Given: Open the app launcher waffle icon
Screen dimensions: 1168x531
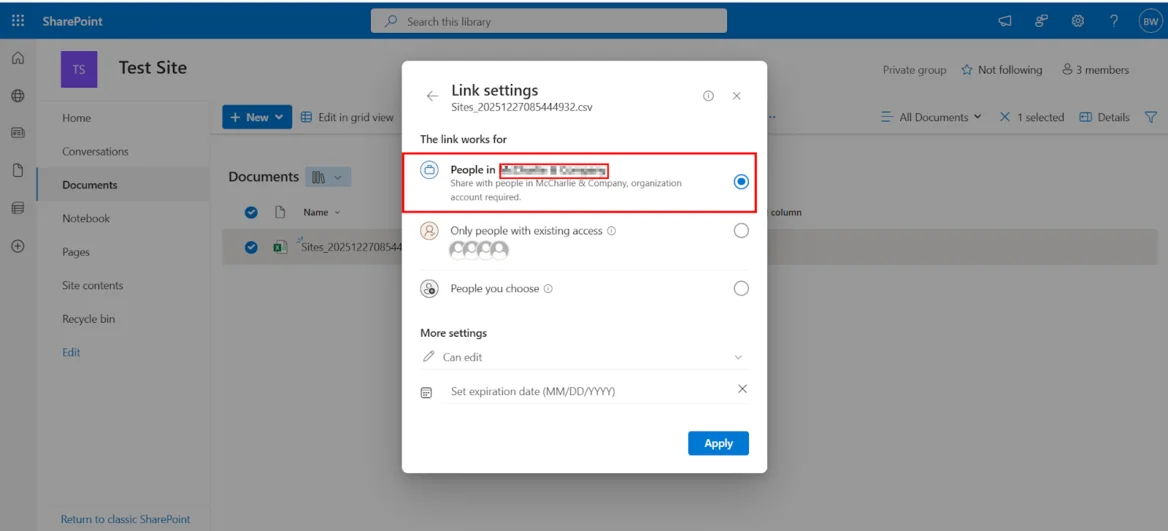Looking at the screenshot, I should pyautogui.click(x=19, y=21).
